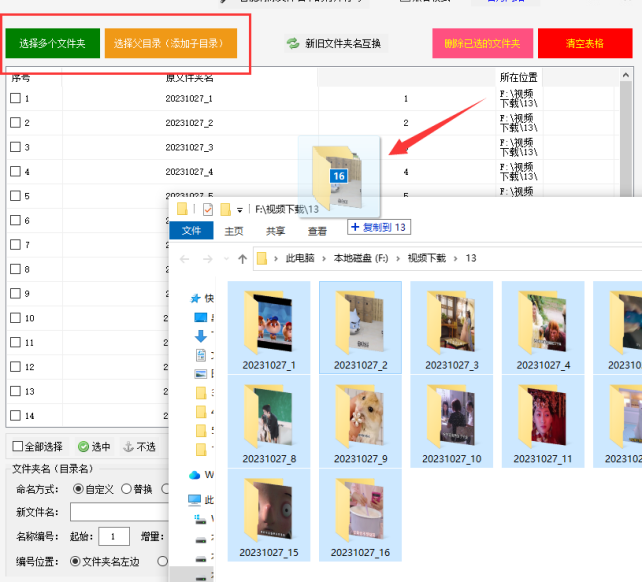Viewport: 643px width, 583px height.
Task: Check the checkbox for row 7
Action: (15, 244)
